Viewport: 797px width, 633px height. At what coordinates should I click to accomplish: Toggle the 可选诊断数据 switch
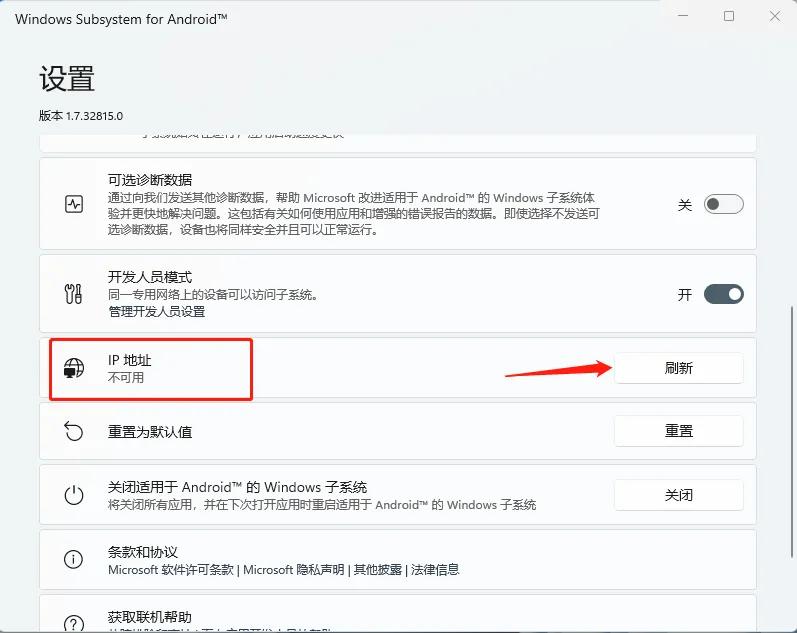coord(723,204)
